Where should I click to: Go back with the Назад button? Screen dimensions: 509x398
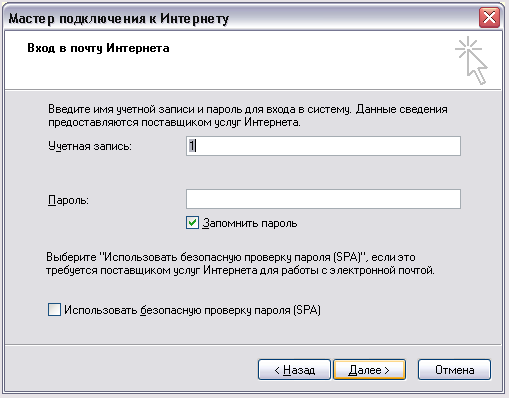pos(294,370)
